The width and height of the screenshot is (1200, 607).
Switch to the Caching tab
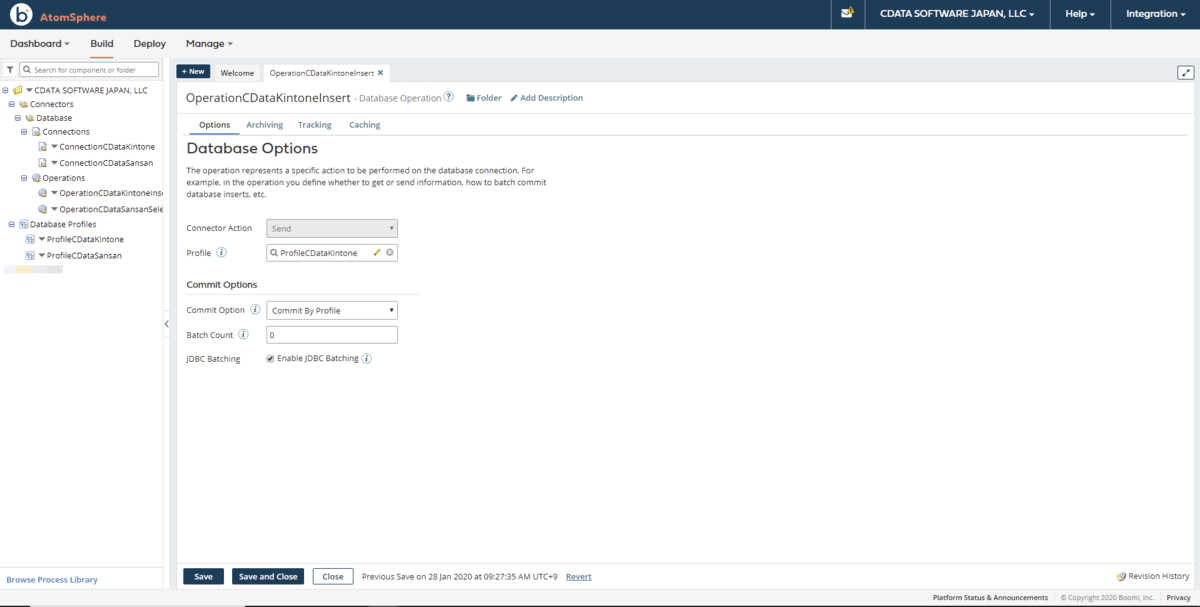(364, 125)
